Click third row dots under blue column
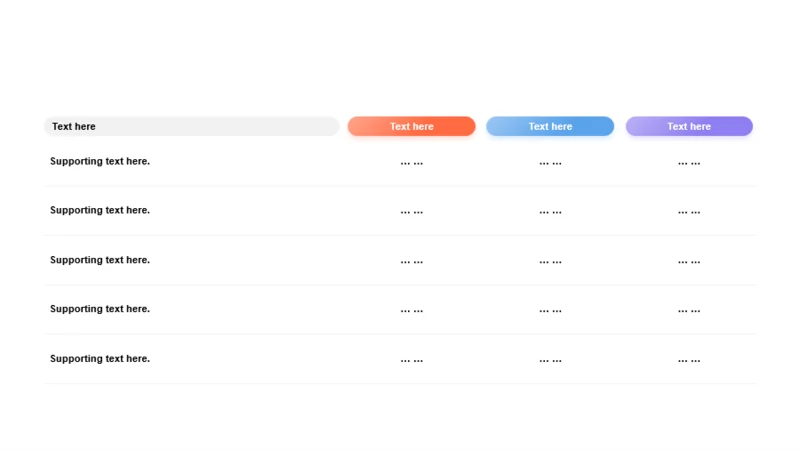The image size is (800, 450). pyautogui.click(x=551, y=262)
